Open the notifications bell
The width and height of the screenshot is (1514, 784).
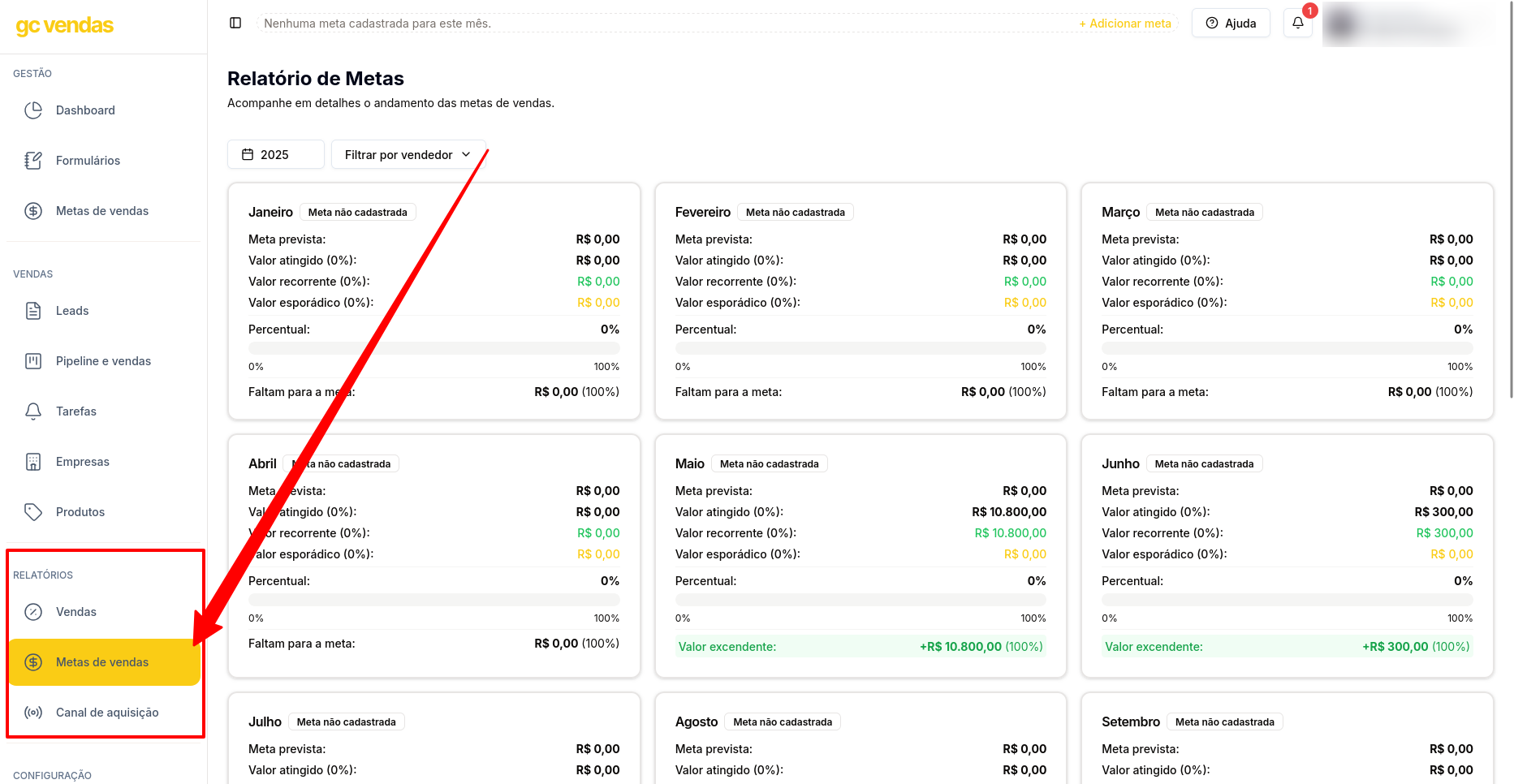(1296, 23)
